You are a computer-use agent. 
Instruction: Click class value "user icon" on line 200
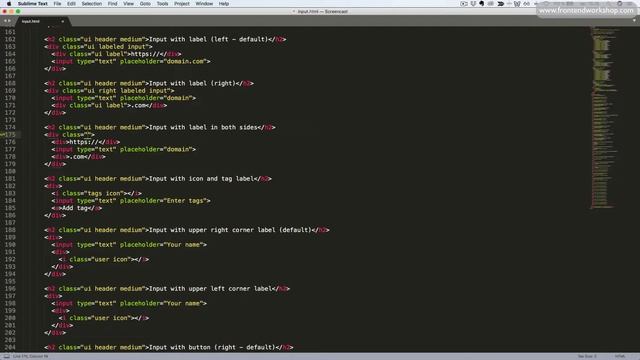[x=111, y=318]
